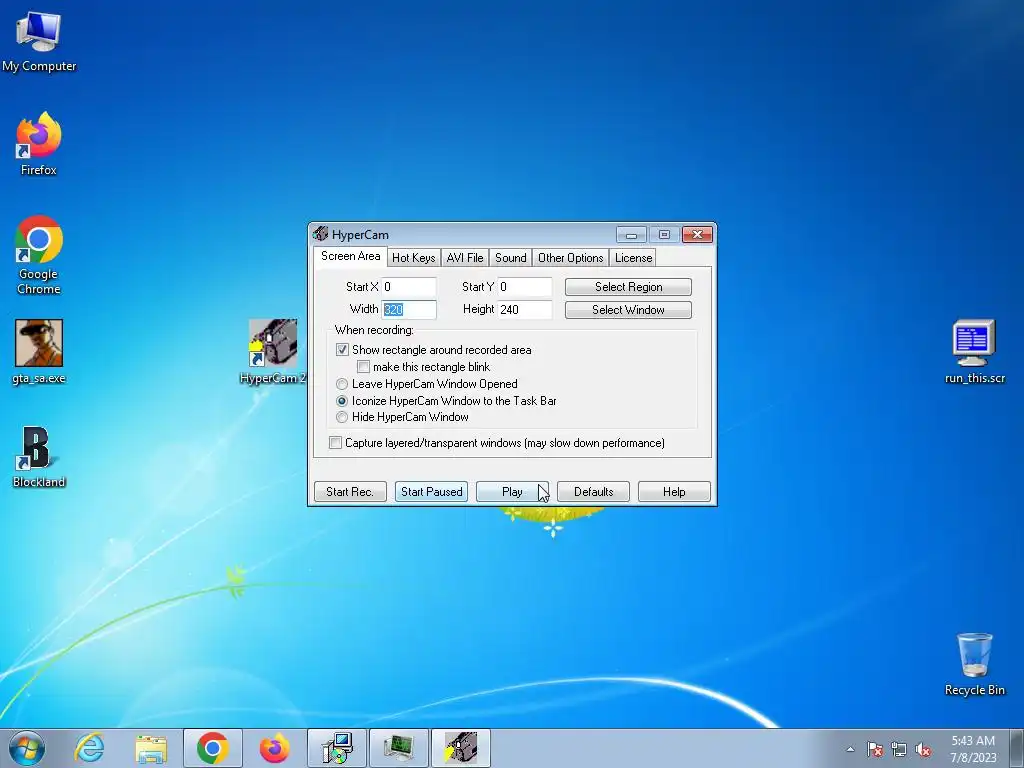Screen dimensions: 1024x768
Task: Switch to the Hot Keys tab
Action: [x=413, y=258]
